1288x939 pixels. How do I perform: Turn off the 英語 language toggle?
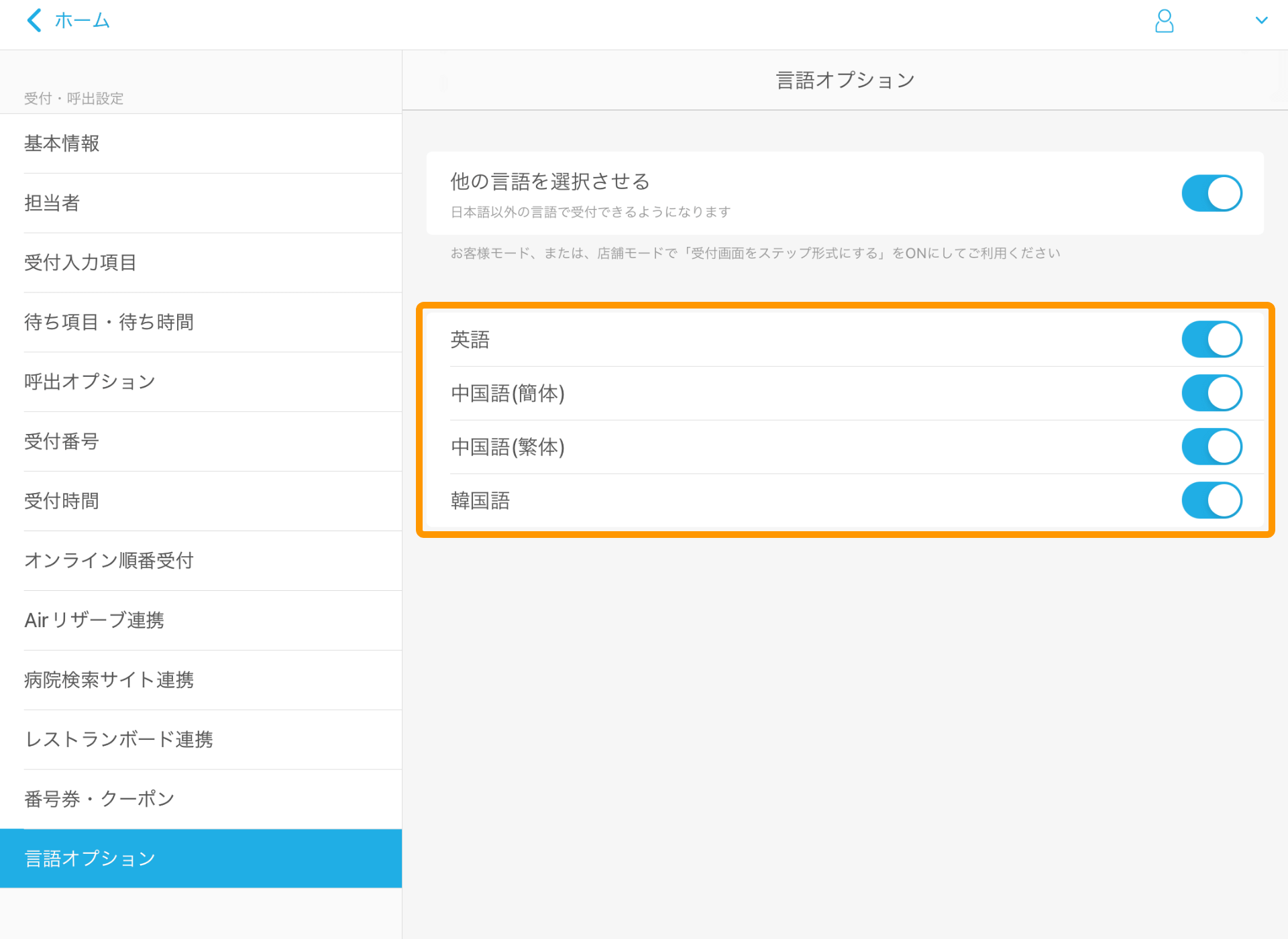[1212, 339]
